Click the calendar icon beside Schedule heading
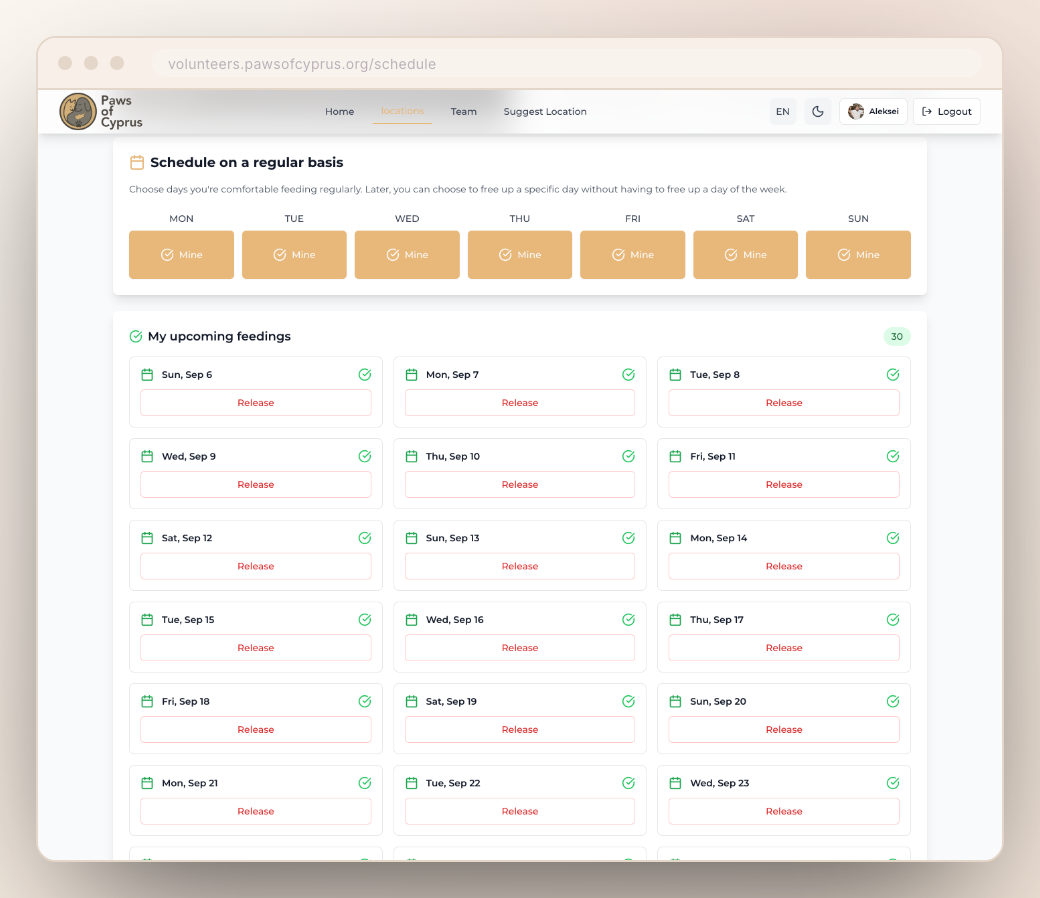The image size is (1040, 898). point(137,162)
